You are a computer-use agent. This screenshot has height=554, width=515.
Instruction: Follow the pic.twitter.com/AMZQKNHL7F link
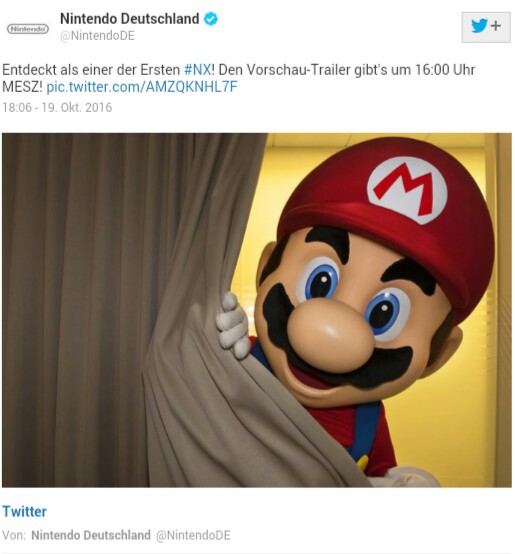pyautogui.click(x=142, y=87)
